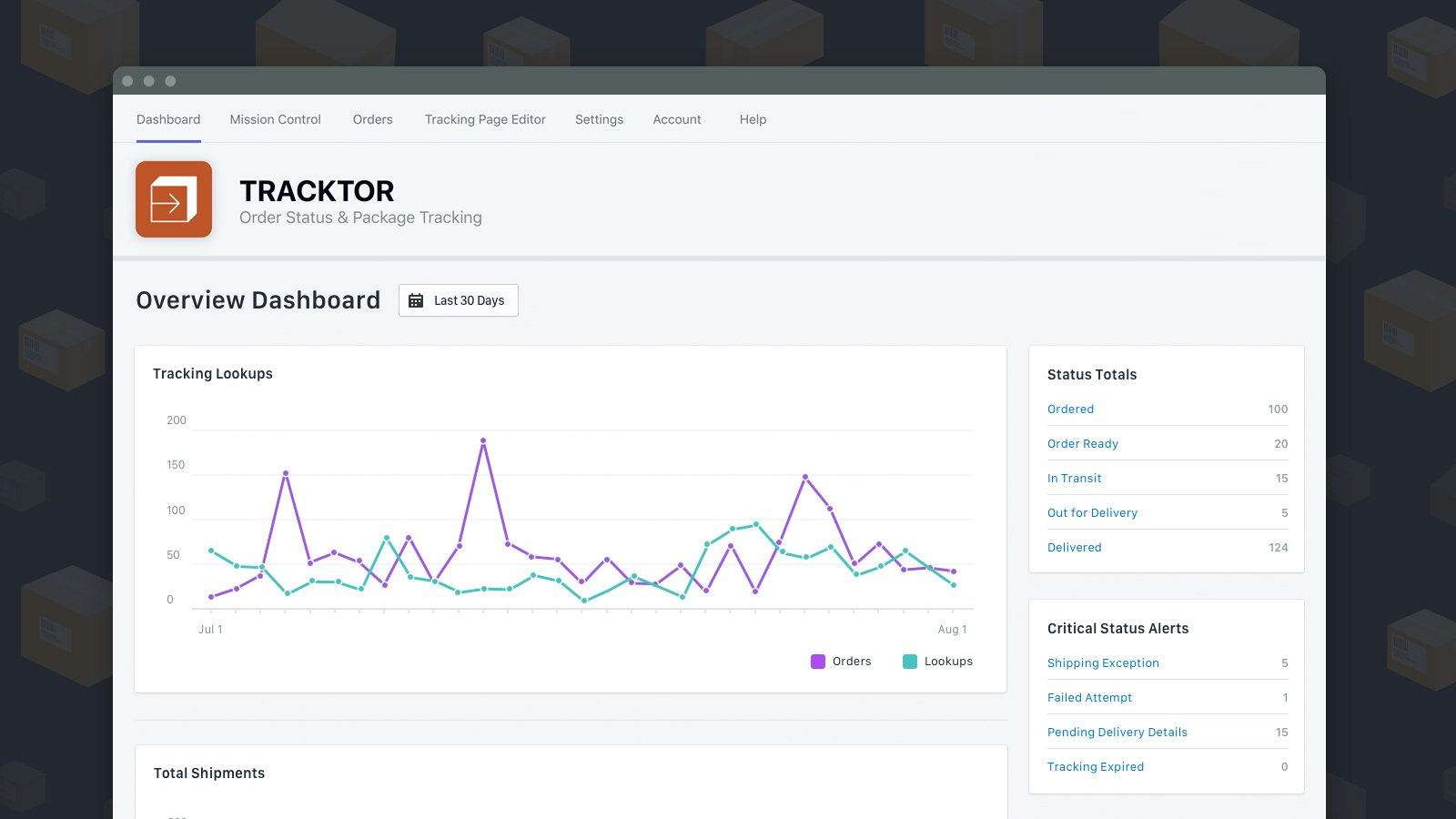Open Out for Delivery link
This screenshot has height=819, width=1456.
(x=1092, y=513)
